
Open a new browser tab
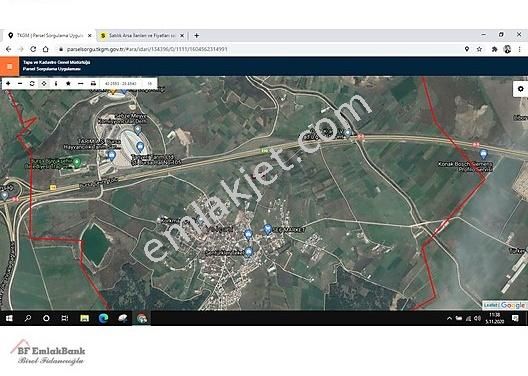point(197,35)
